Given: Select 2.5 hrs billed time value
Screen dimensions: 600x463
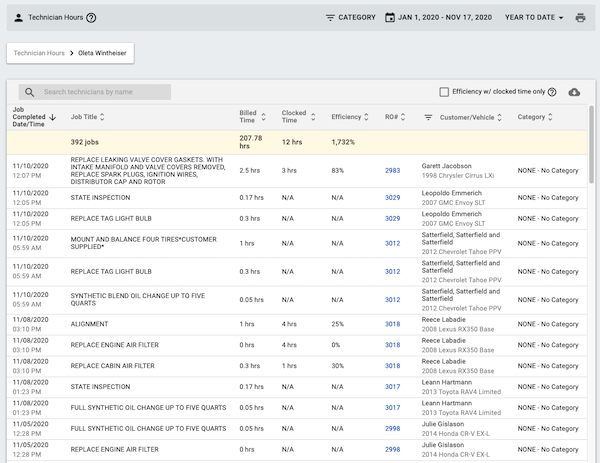Looking at the screenshot, I should [249, 171].
